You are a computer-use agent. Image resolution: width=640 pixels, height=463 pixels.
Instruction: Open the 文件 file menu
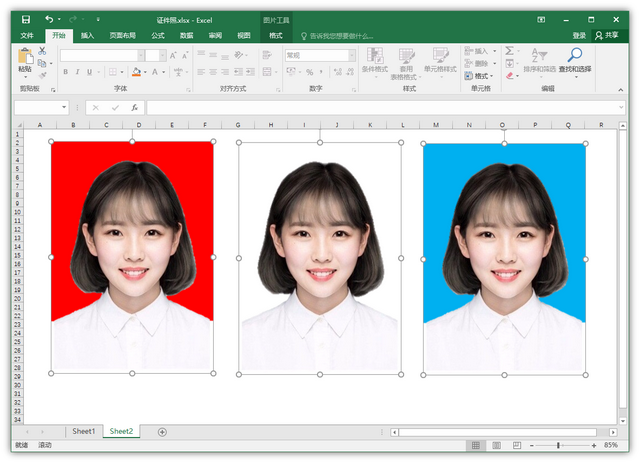27,35
